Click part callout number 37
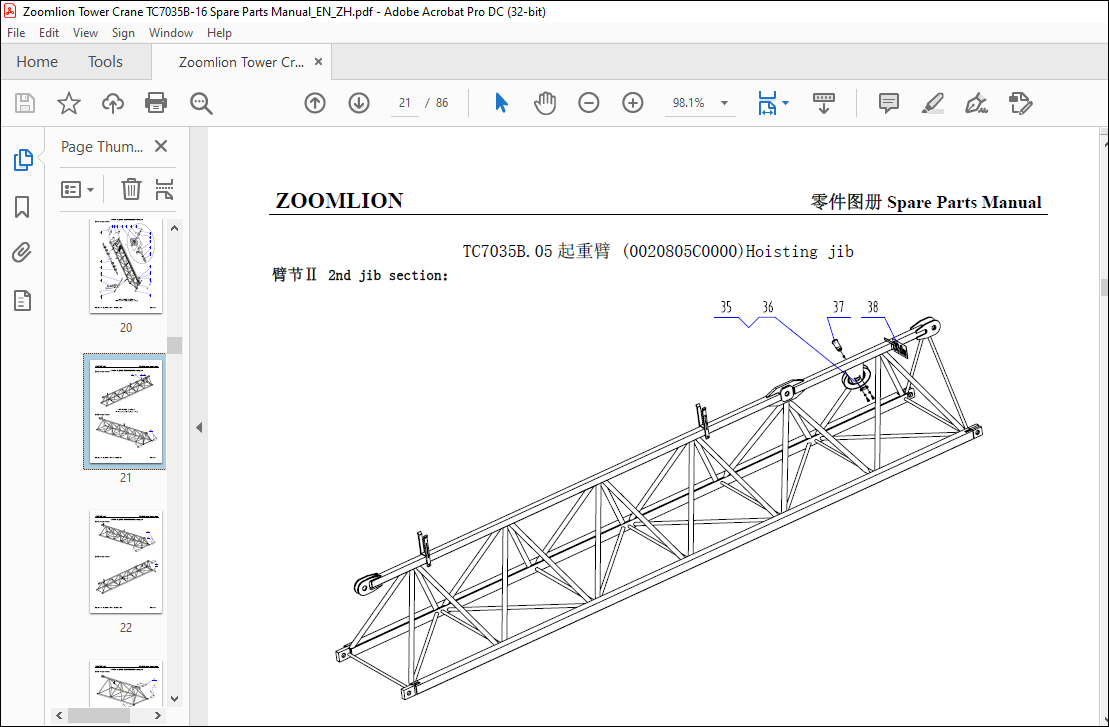1109x727 pixels. point(838,307)
